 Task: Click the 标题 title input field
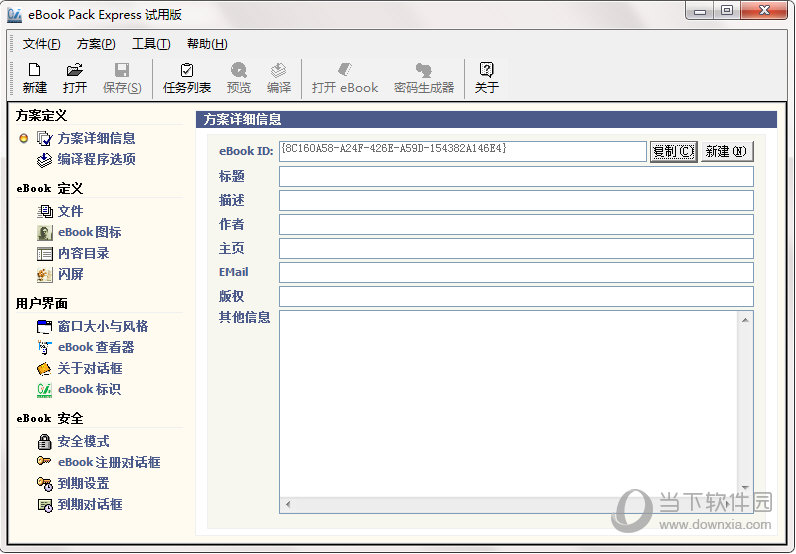516,177
